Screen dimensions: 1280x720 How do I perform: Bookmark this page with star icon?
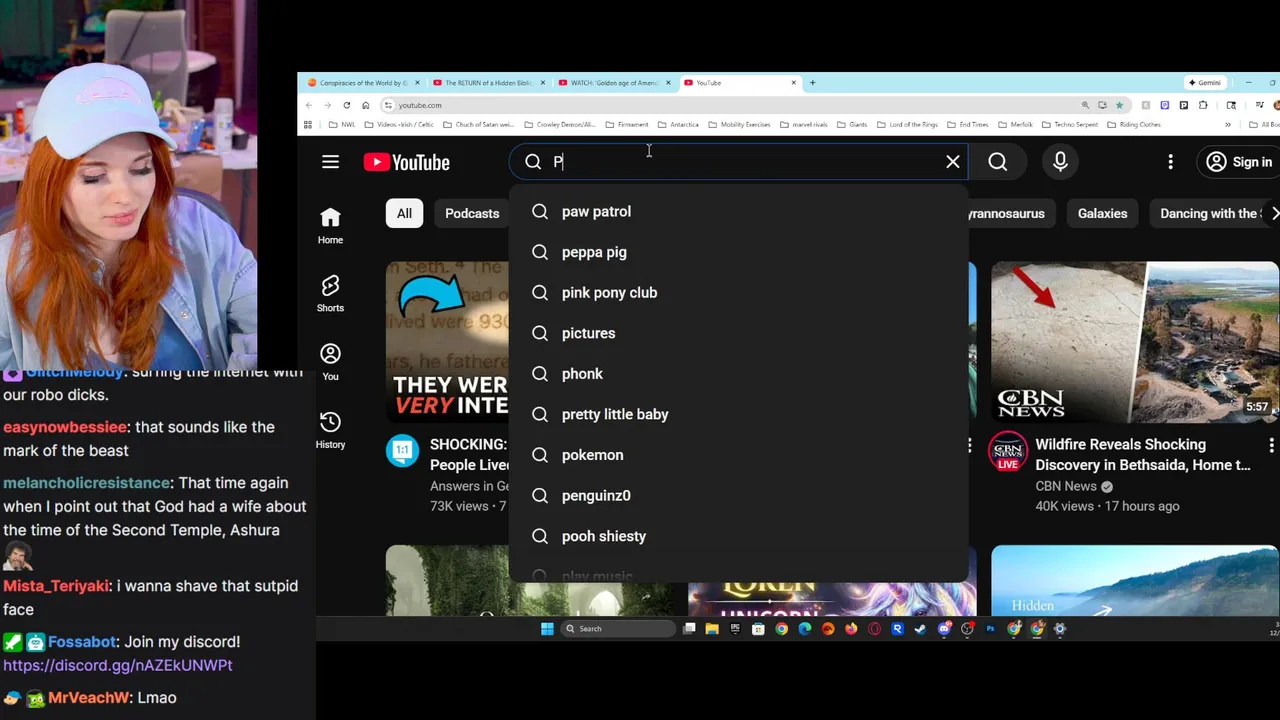[1119, 105]
